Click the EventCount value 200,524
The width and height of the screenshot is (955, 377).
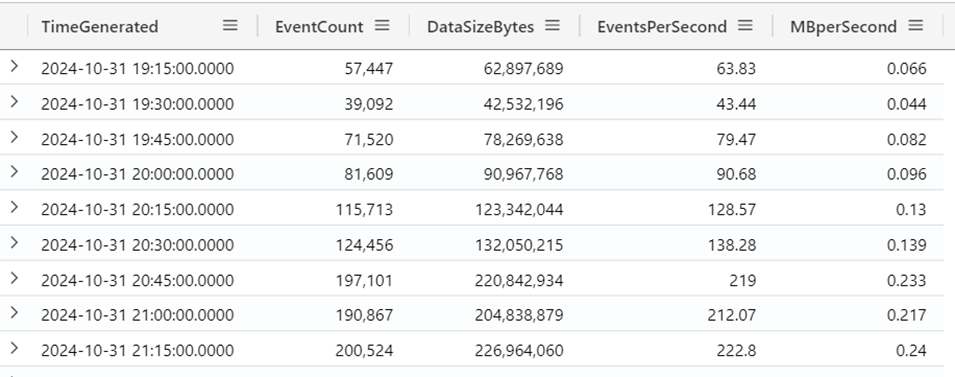click(x=364, y=350)
